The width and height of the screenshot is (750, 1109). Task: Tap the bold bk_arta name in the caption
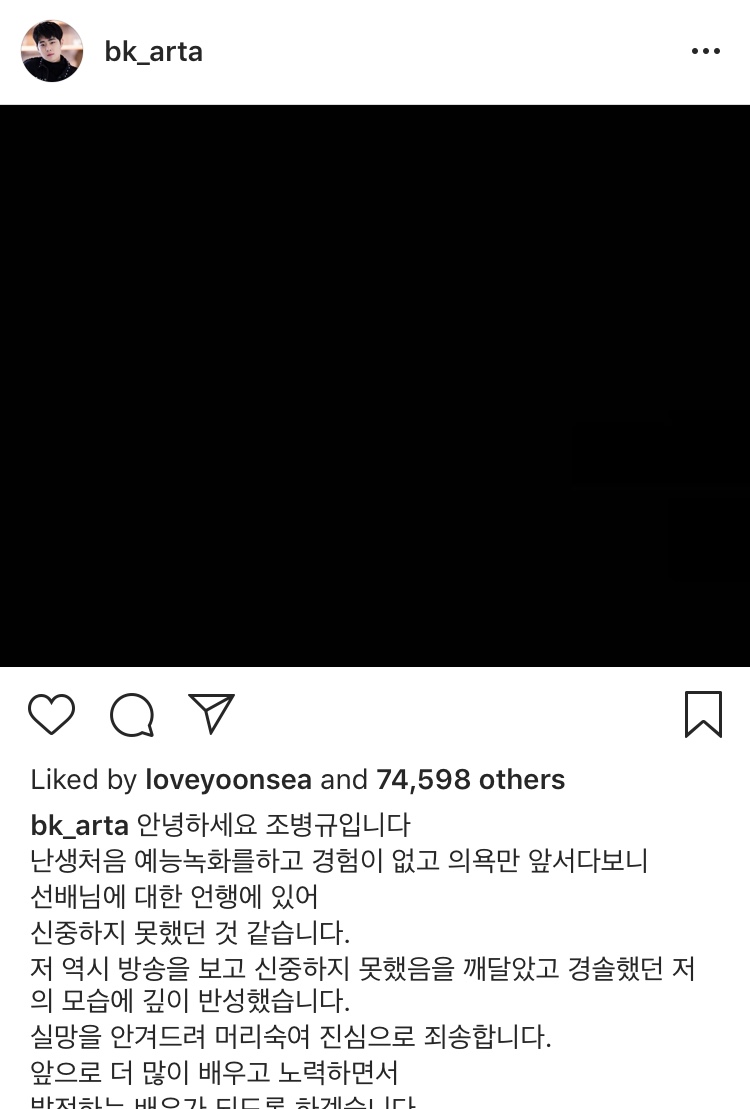click(79, 825)
